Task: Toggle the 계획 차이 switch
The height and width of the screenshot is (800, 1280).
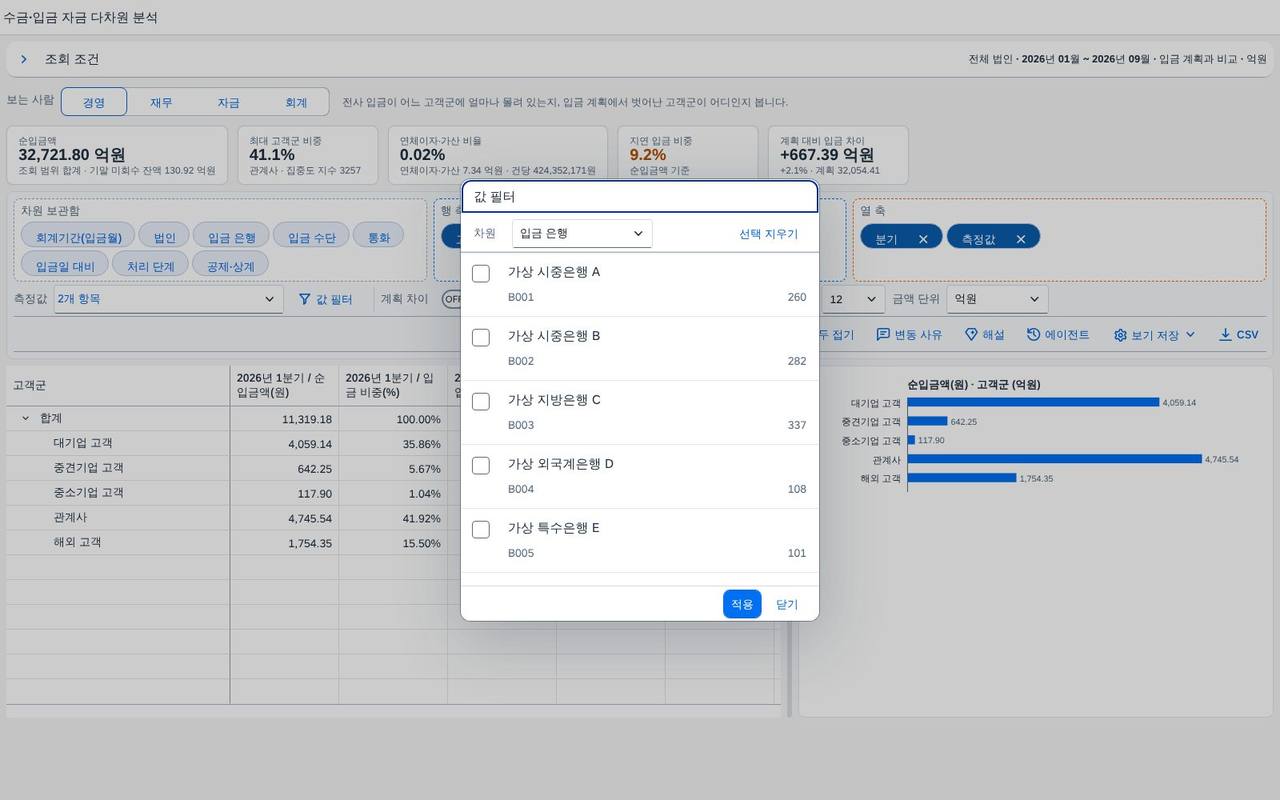Action: point(451,299)
